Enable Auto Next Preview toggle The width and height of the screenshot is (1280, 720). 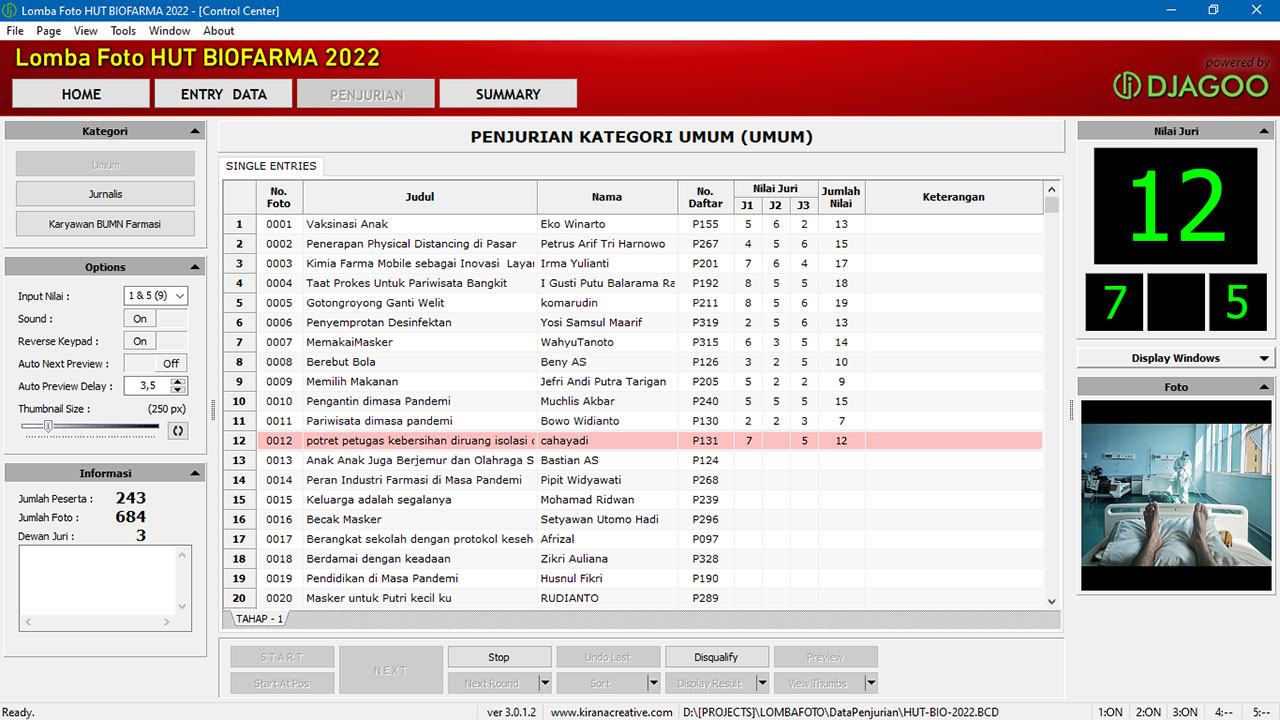(x=155, y=364)
